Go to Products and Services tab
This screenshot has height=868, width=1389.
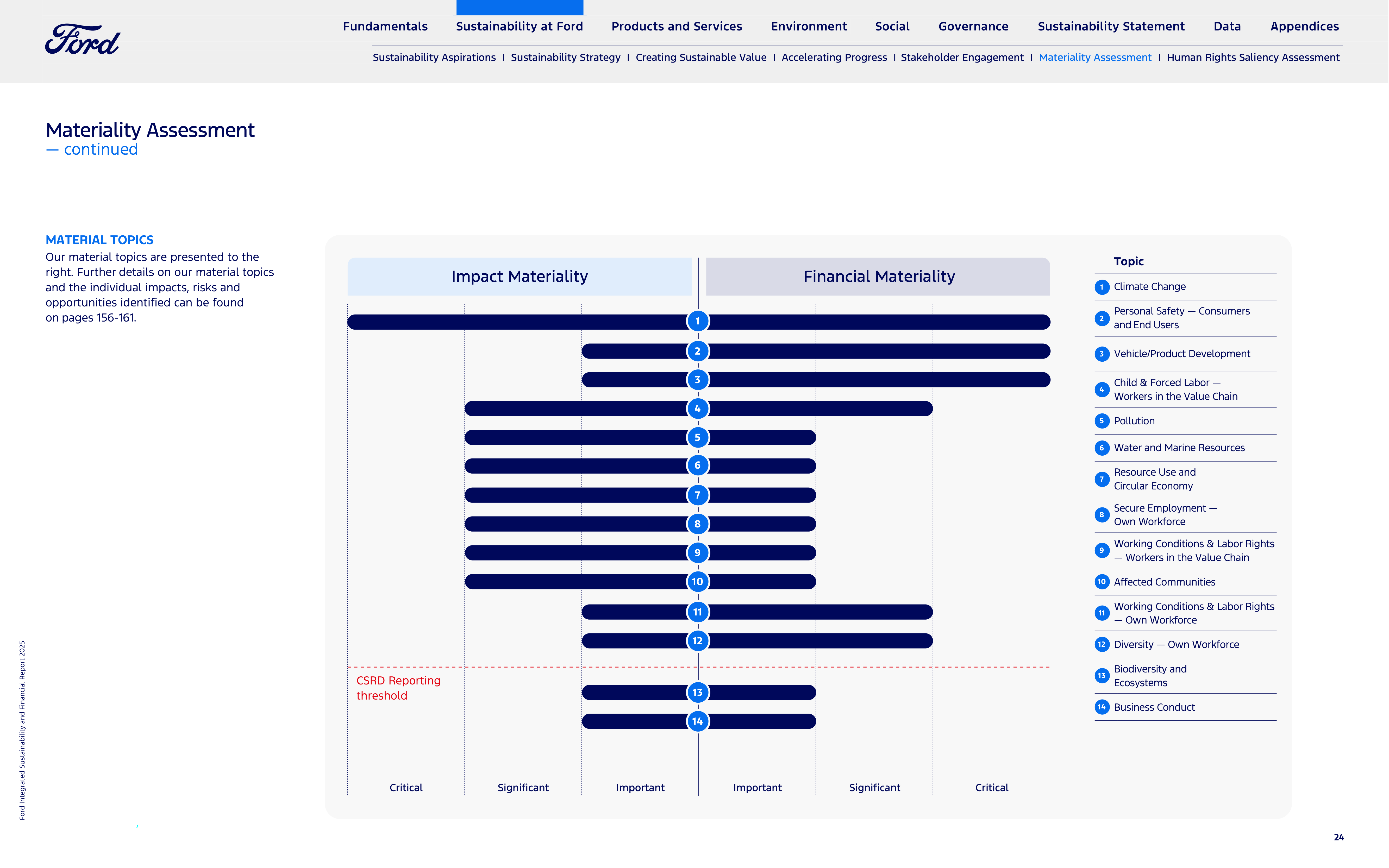pos(677,26)
